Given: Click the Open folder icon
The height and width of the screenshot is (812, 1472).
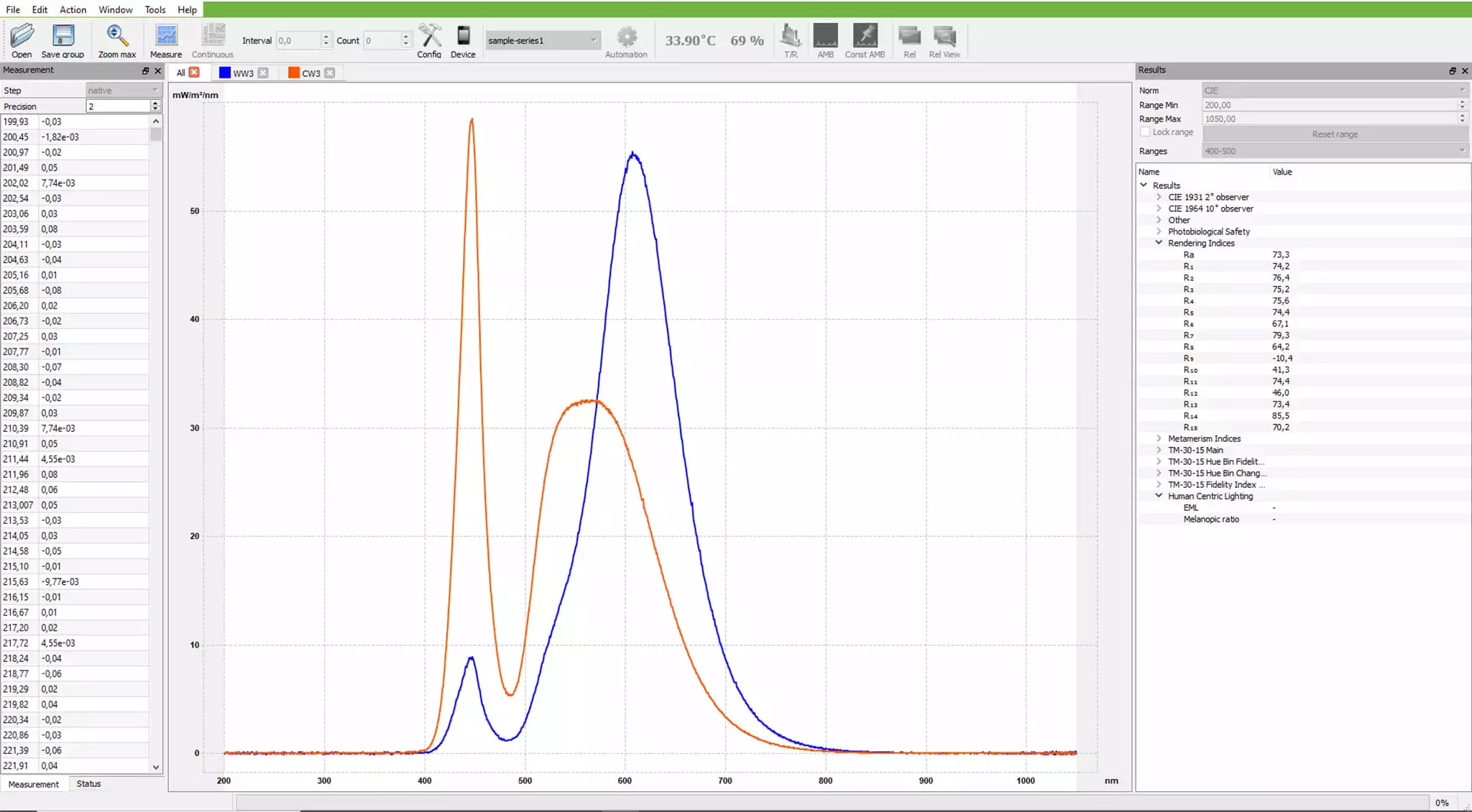Looking at the screenshot, I should 22,36.
